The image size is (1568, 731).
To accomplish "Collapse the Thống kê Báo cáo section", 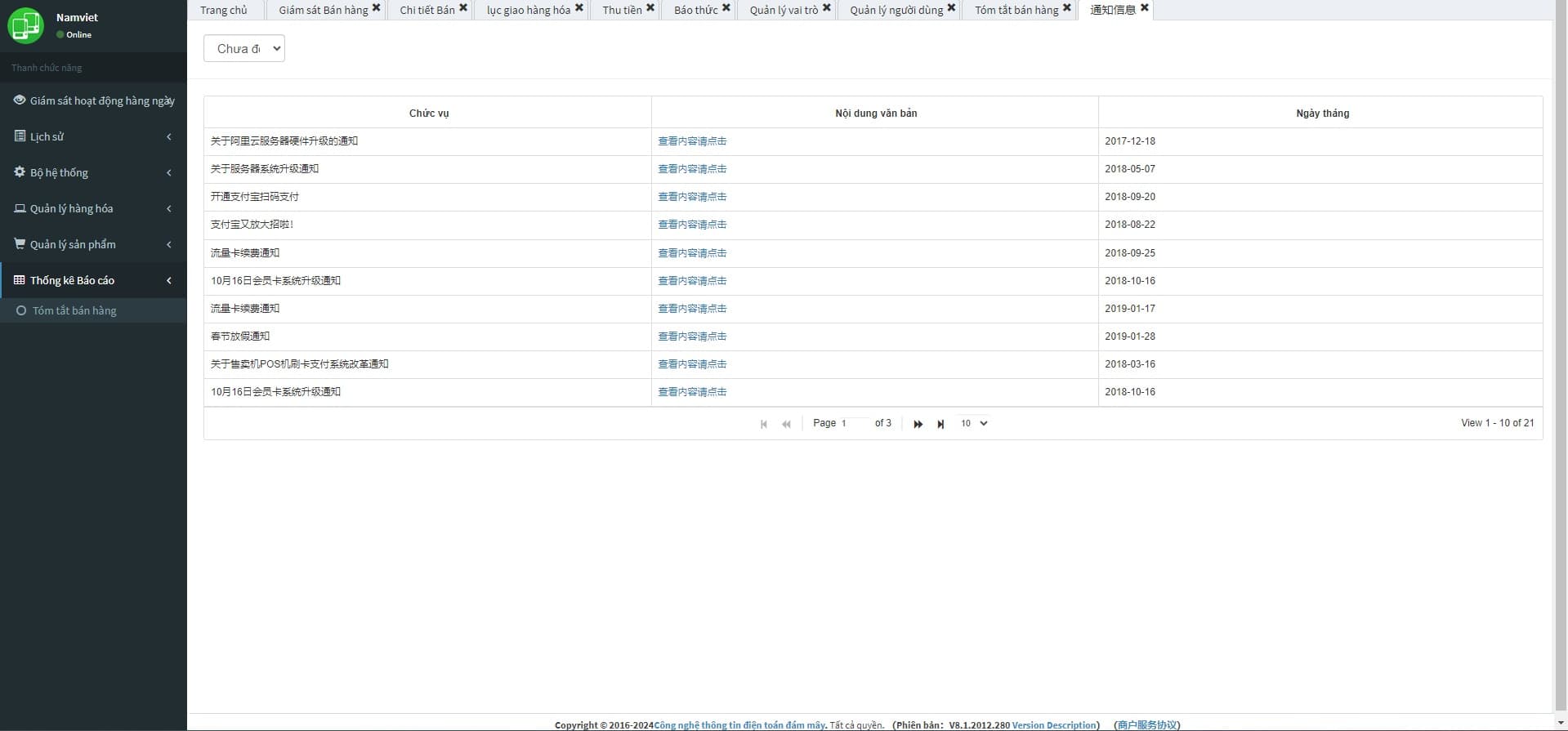I will pos(93,280).
